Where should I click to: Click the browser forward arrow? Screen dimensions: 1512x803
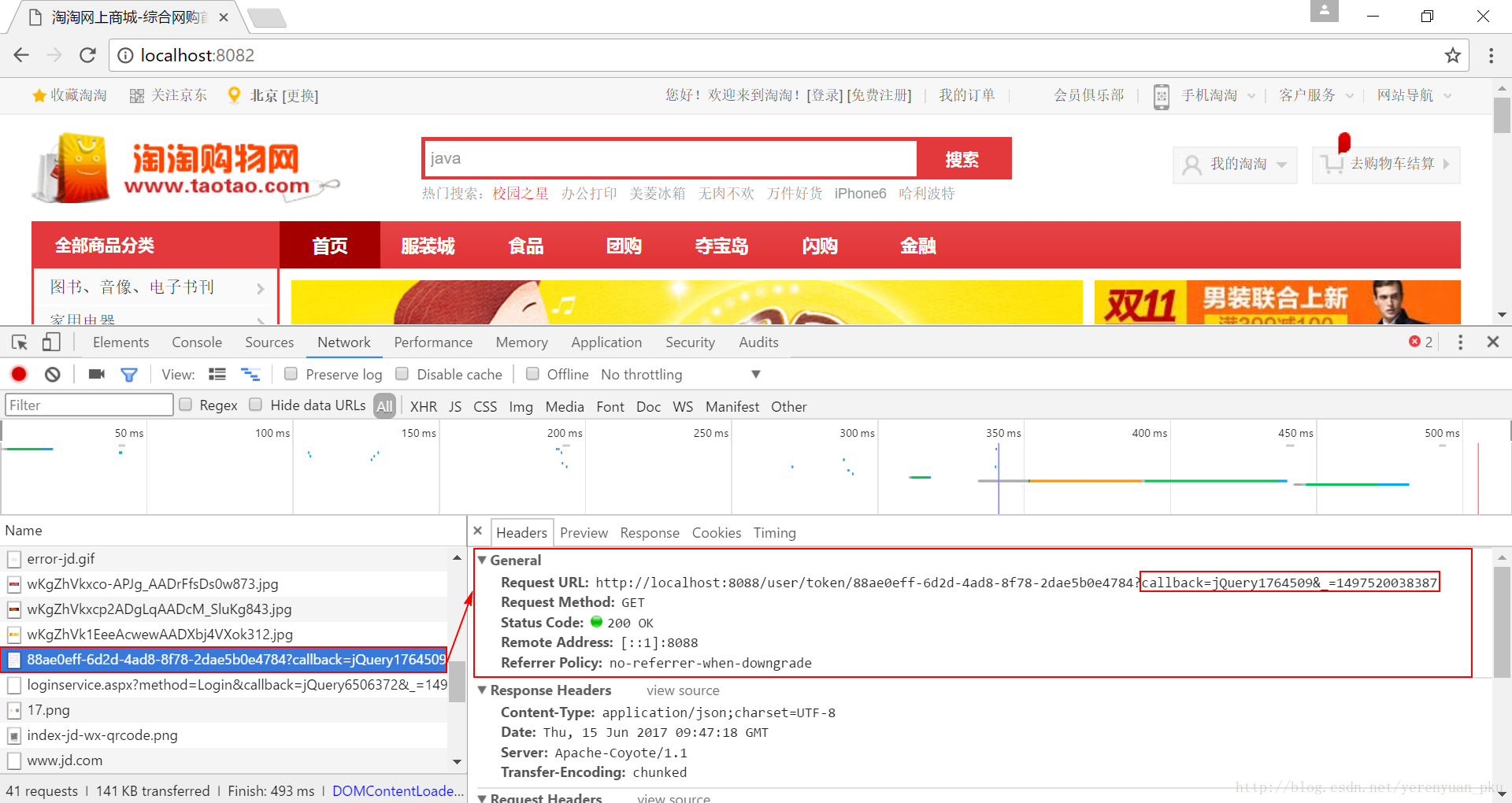54,55
